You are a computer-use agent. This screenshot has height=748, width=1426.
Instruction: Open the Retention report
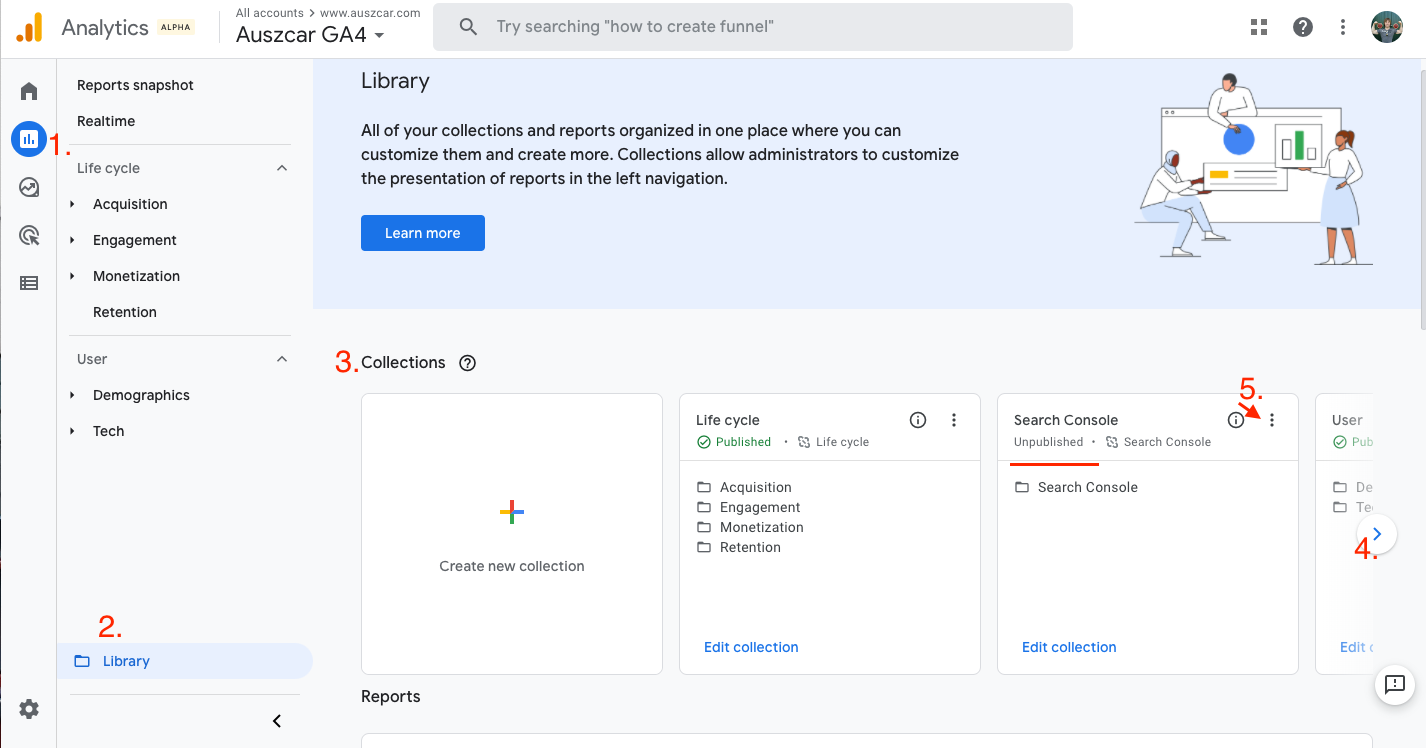coord(125,312)
